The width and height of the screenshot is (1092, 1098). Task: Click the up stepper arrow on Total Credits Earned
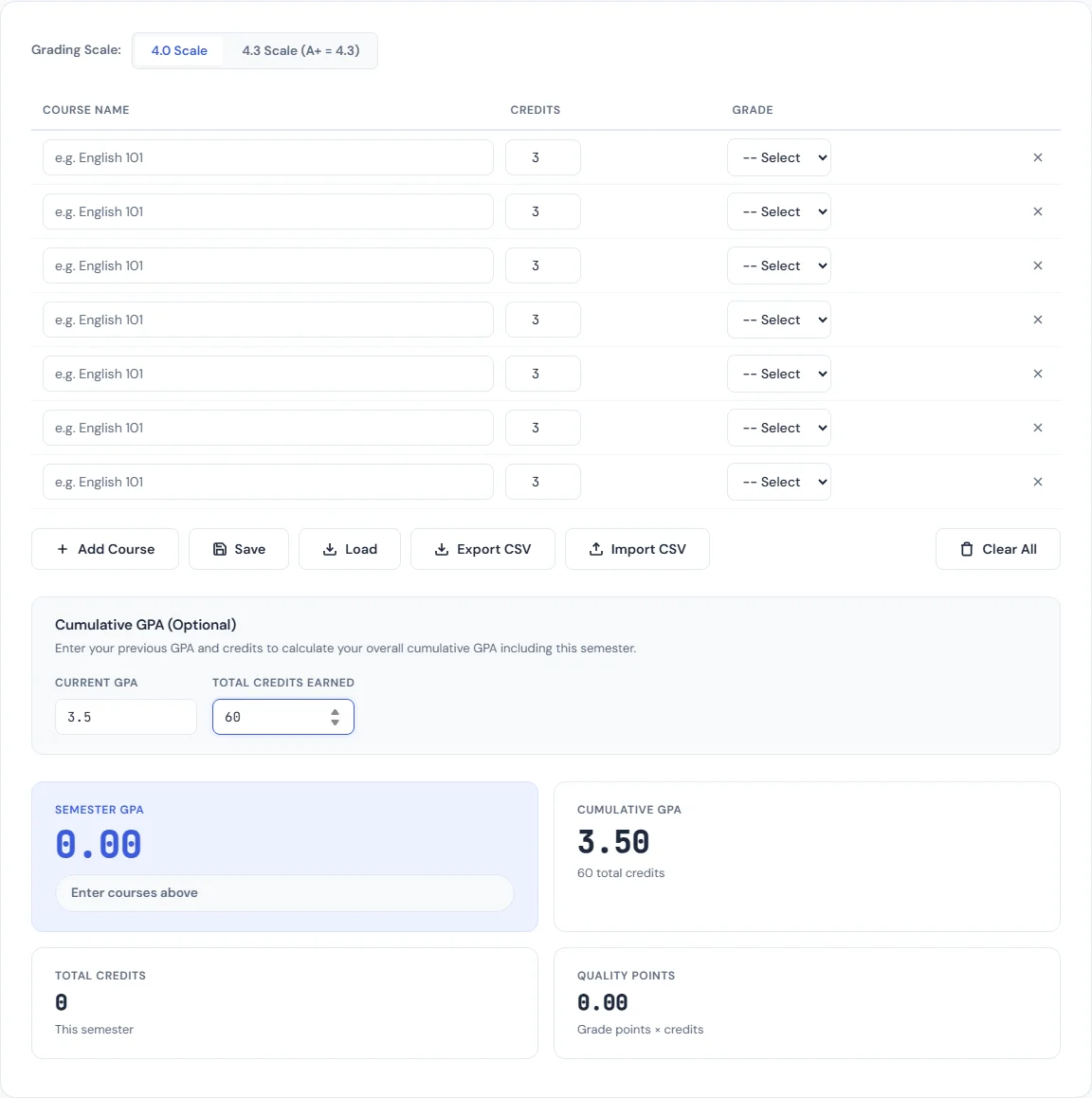point(335,712)
